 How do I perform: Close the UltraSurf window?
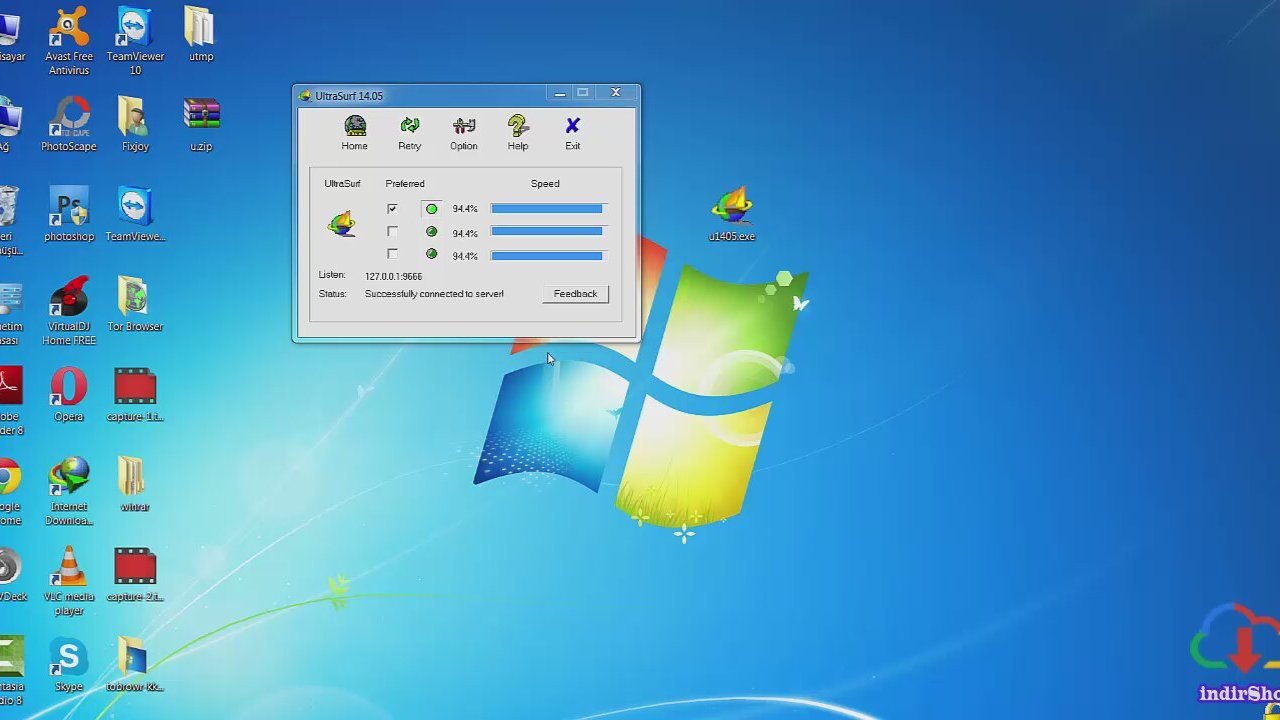click(616, 93)
